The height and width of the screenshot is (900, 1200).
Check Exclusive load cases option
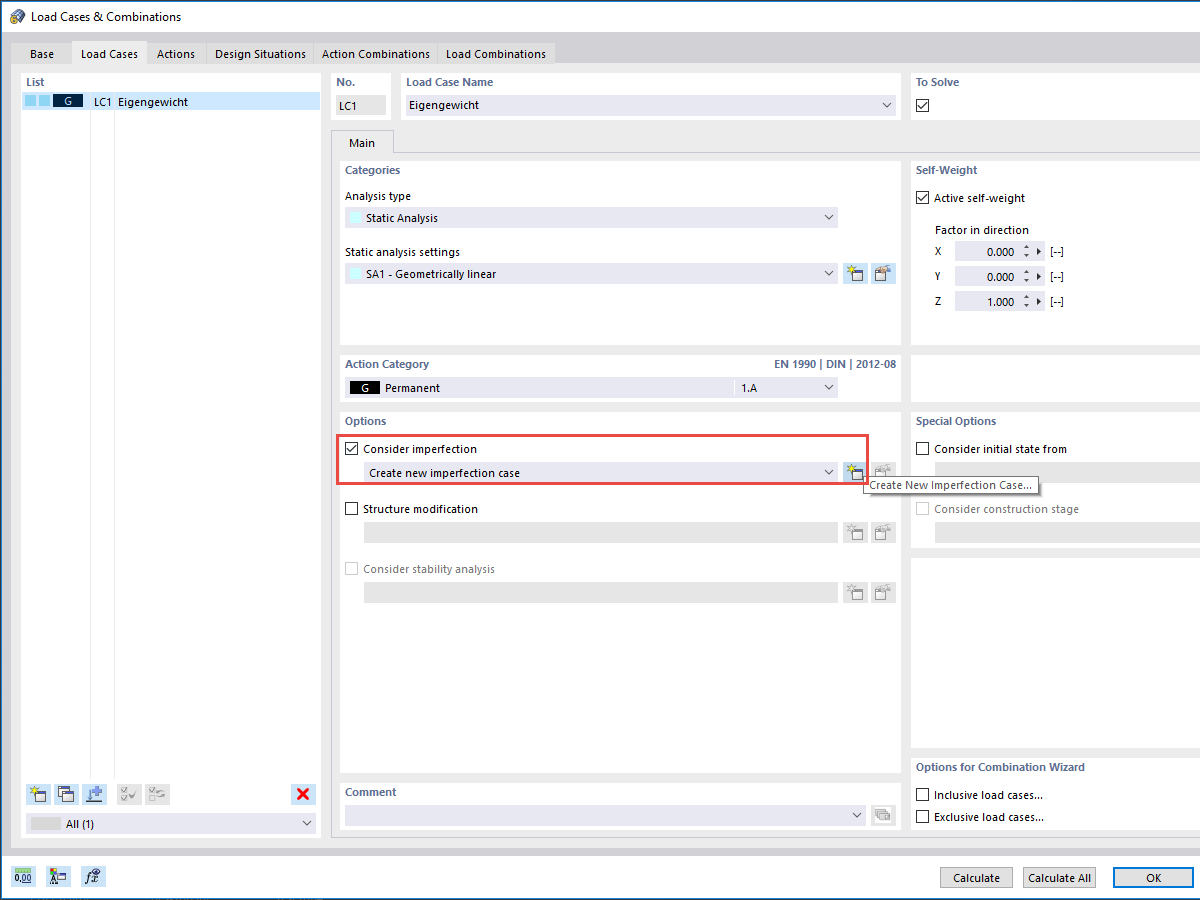point(923,817)
